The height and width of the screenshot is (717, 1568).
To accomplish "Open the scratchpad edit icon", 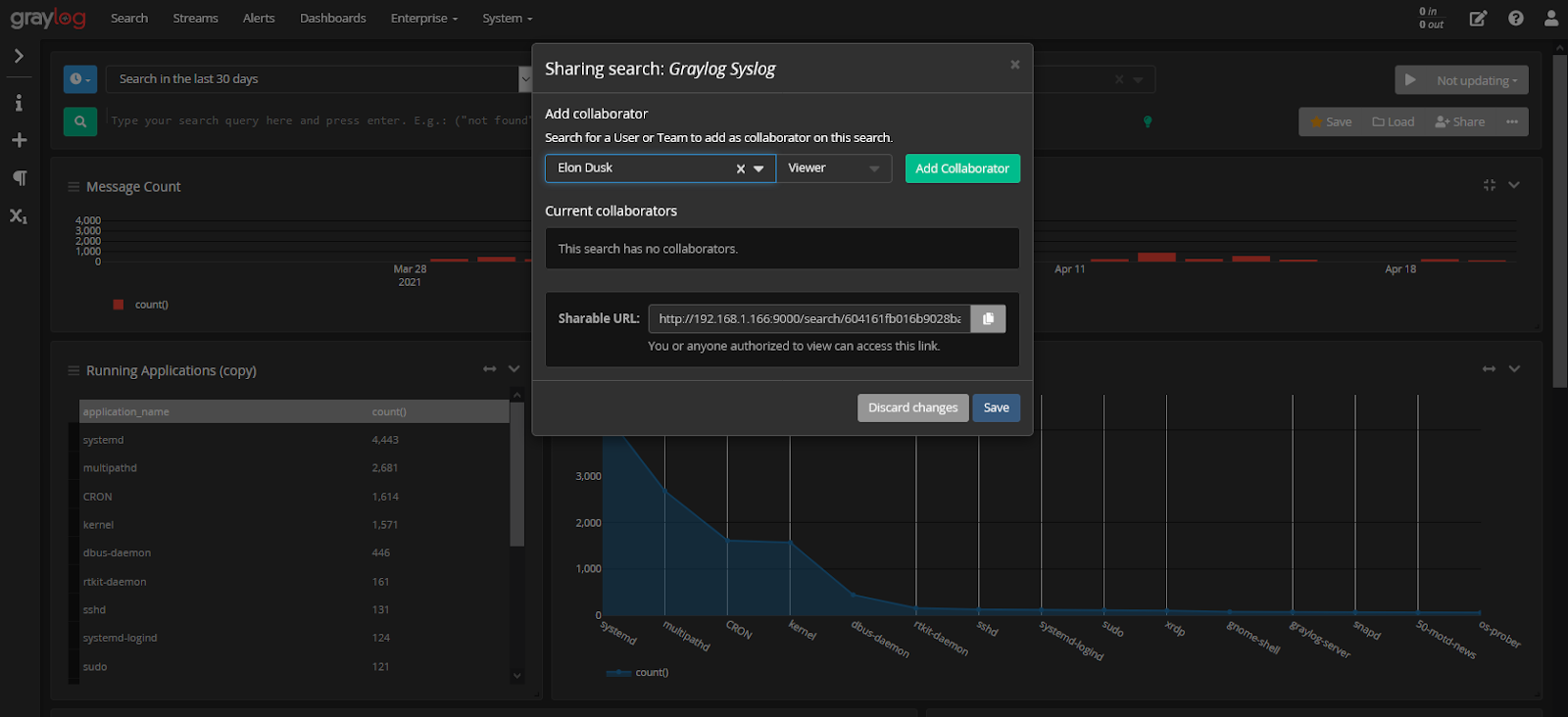I will pyautogui.click(x=1478, y=18).
